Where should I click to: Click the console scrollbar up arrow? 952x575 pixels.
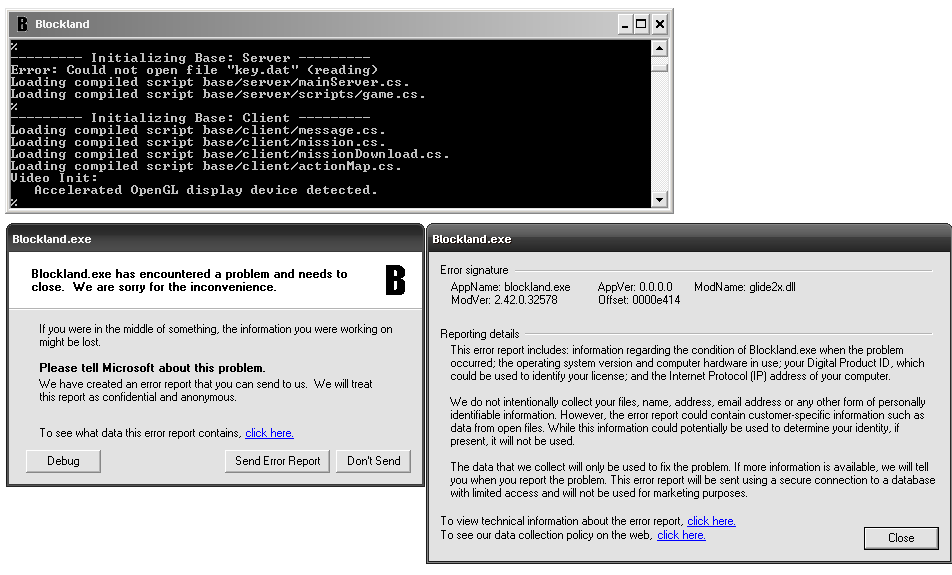click(659, 48)
